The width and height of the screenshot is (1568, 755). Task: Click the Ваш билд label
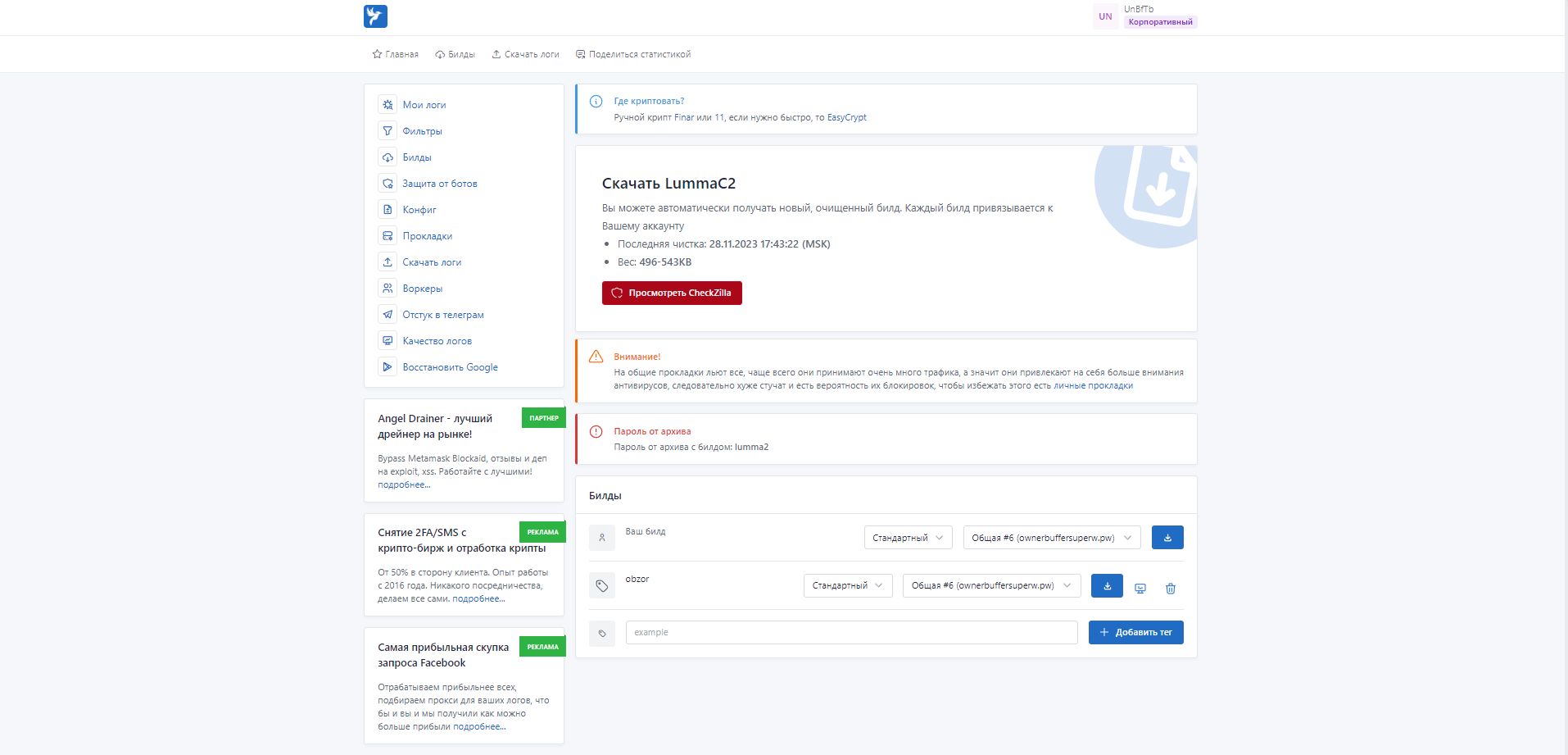(x=646, y=532)
